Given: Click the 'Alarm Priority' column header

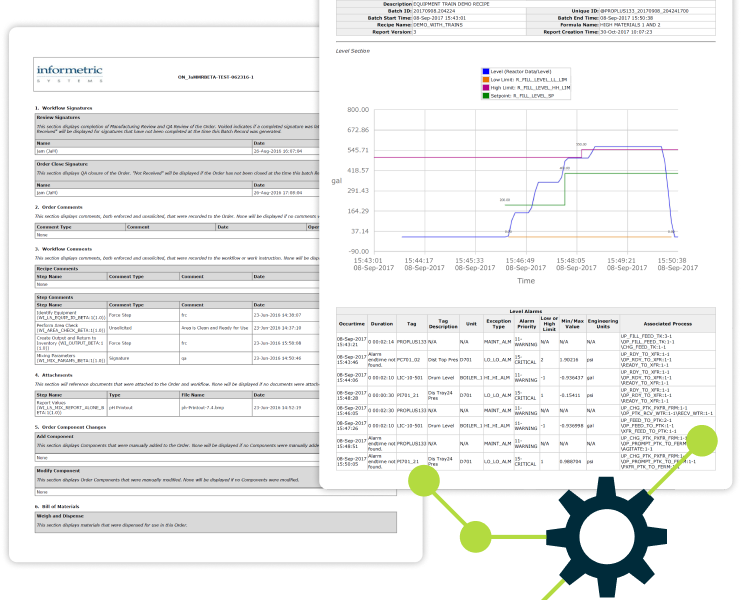Looking at the screenshot, I should pyautogui.click(x=526, y=324).
